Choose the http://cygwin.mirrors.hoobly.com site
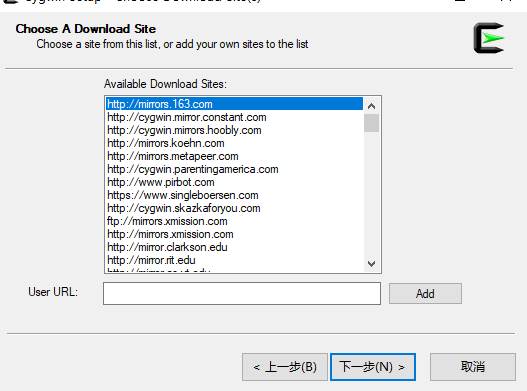 tap(234, 130)
